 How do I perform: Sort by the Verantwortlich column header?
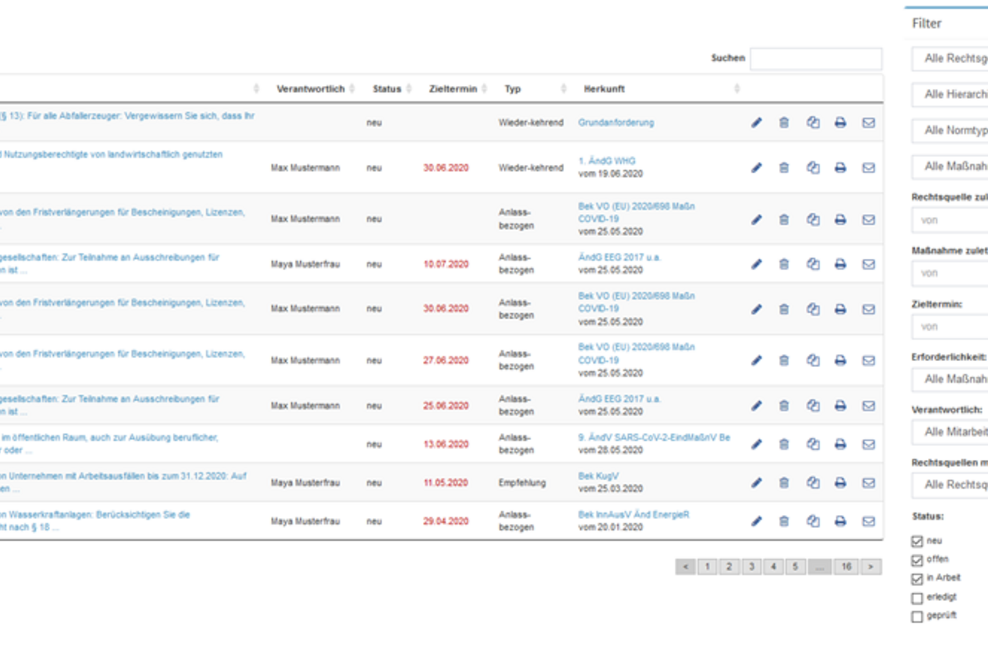310,89
